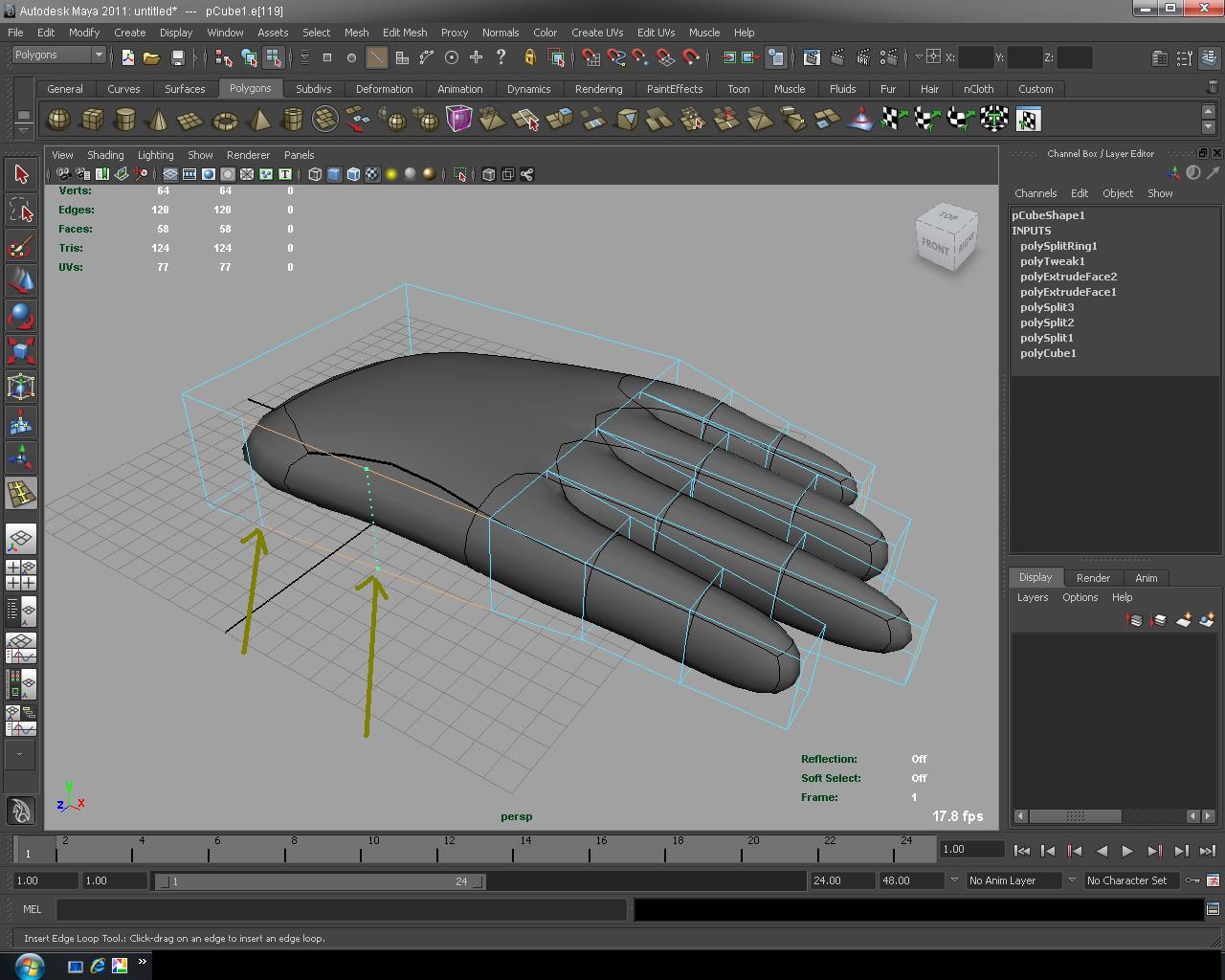Select the Universal Manipulator tool

(21, 387)
